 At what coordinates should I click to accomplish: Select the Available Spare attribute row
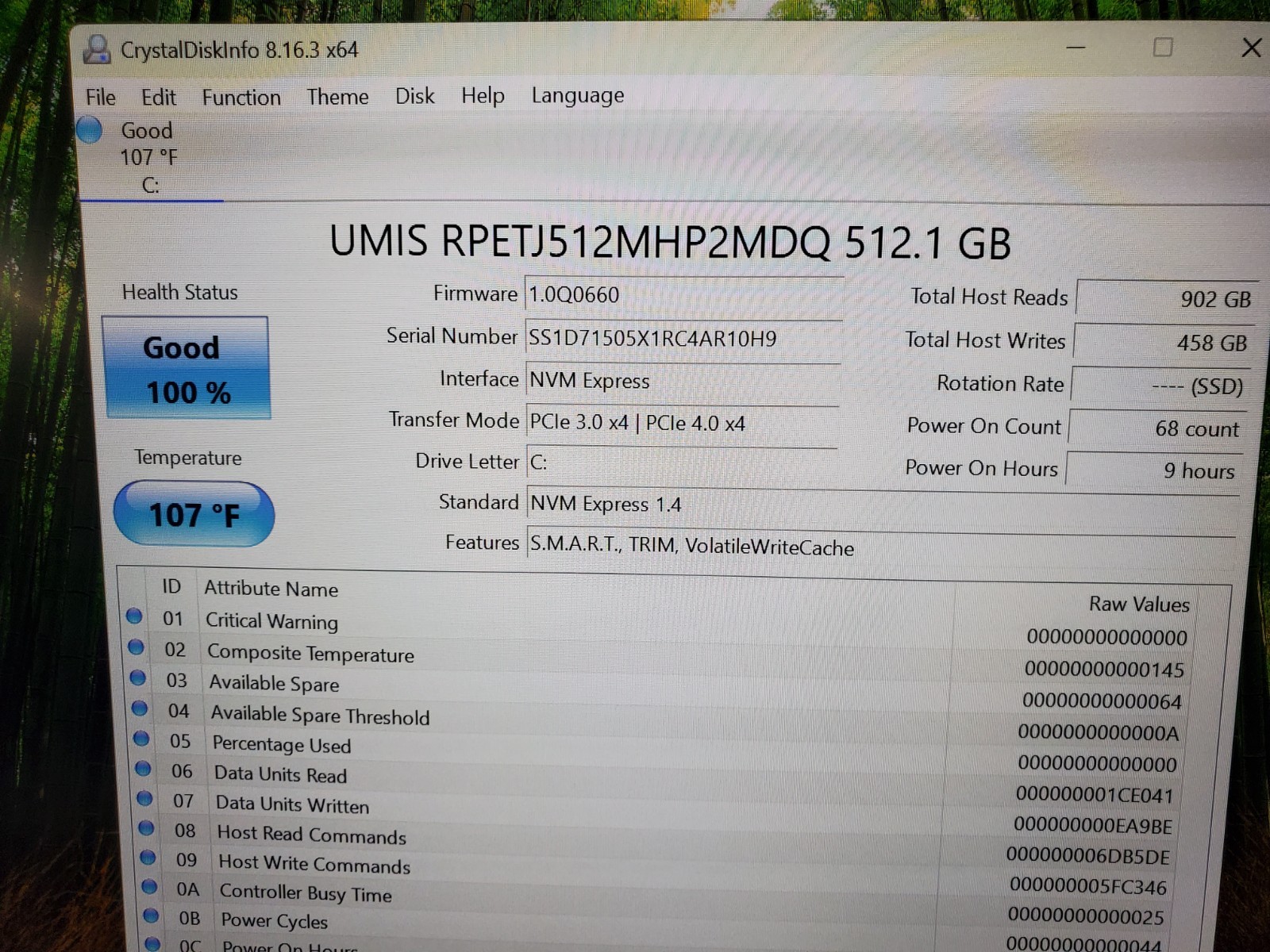pos(659,689)
